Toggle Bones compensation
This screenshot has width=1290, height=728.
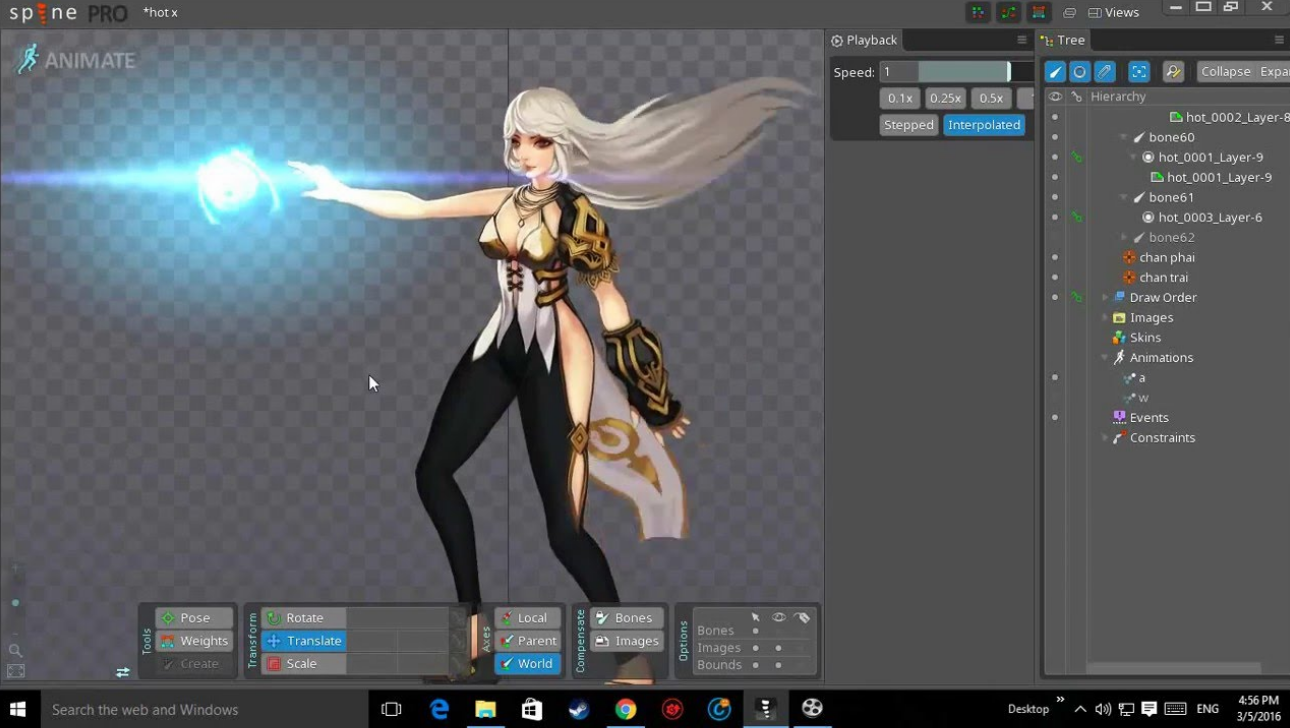tap(626, 618)
